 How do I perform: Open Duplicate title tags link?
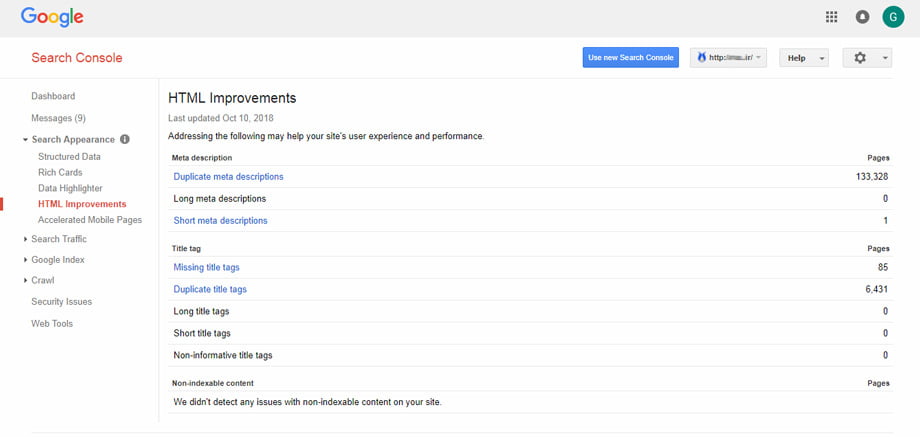[210, 289]
